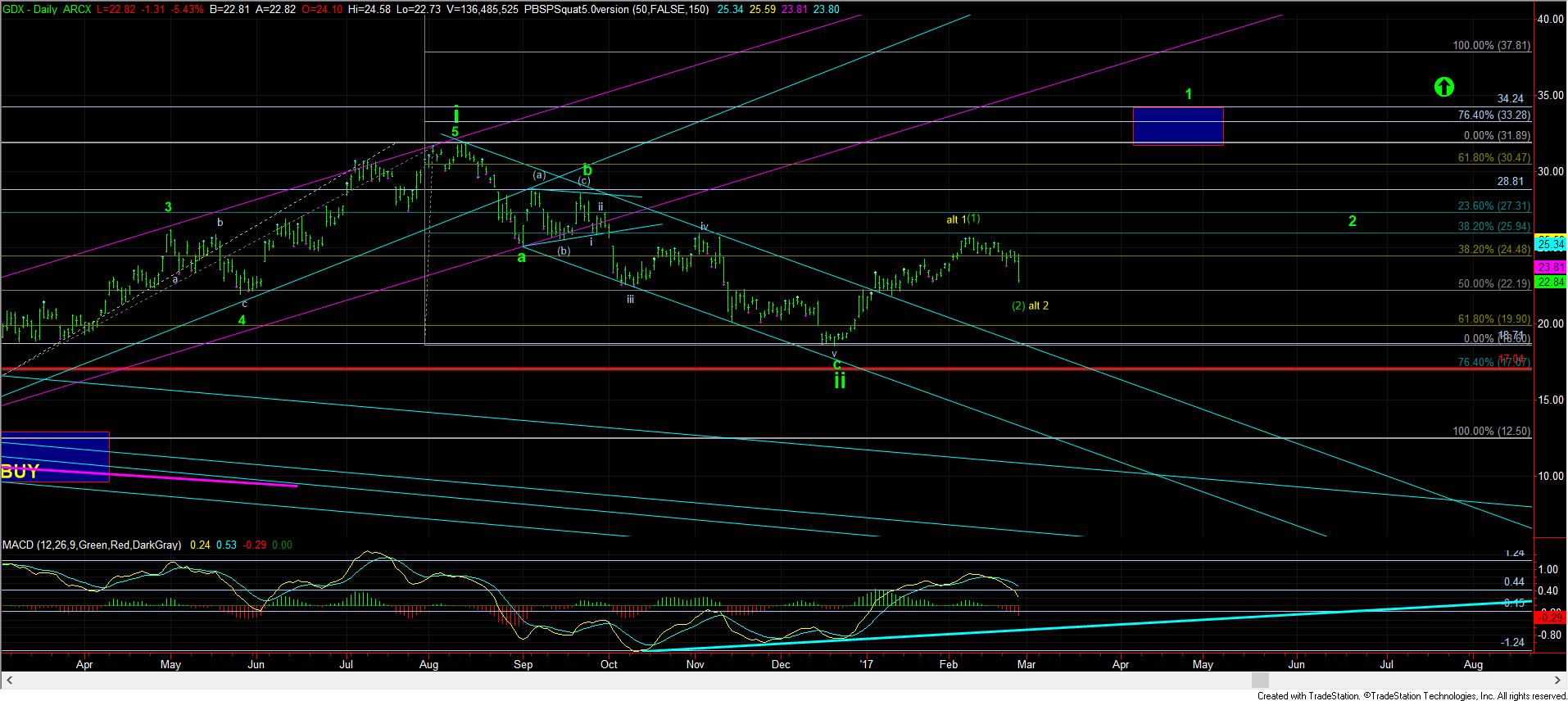
Task: Click the green wave 4 label
Action: pyautogui.click(x=242, y=320)
